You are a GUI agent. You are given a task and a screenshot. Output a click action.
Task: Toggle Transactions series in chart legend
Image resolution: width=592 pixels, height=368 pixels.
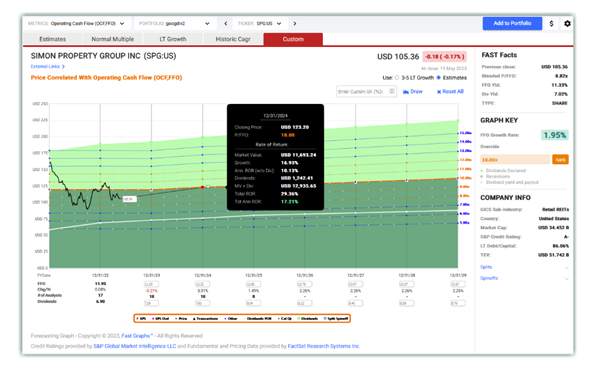[x=206, y=319]
